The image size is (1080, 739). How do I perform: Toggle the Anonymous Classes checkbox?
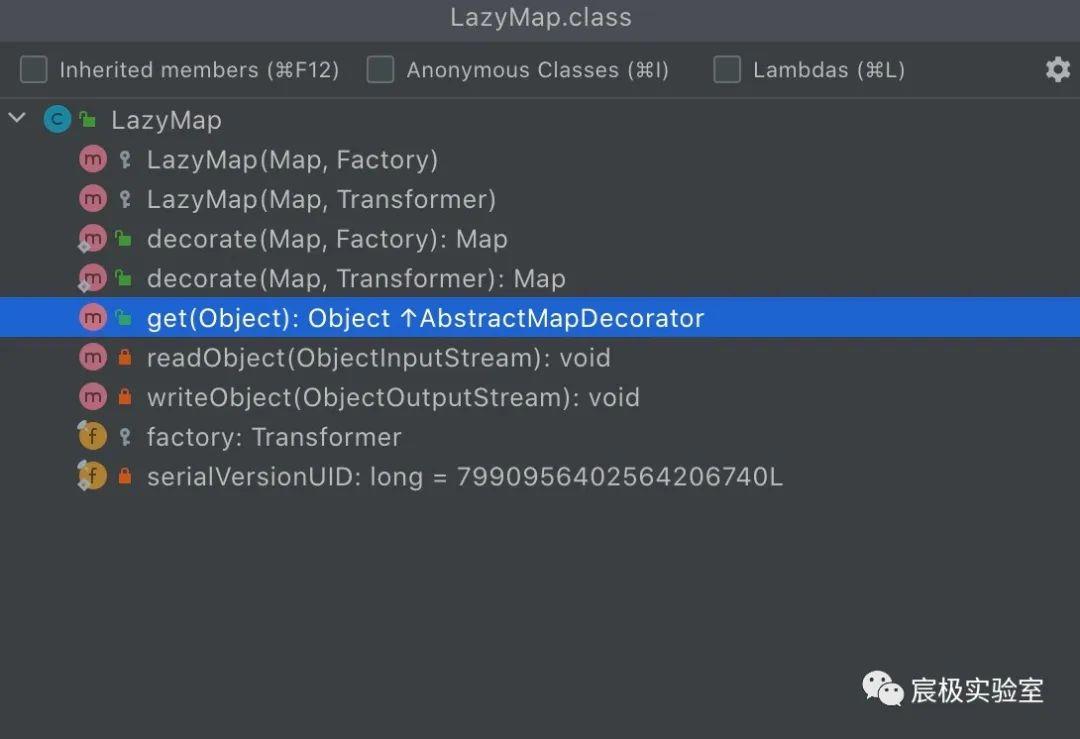[x=380, y=70]
